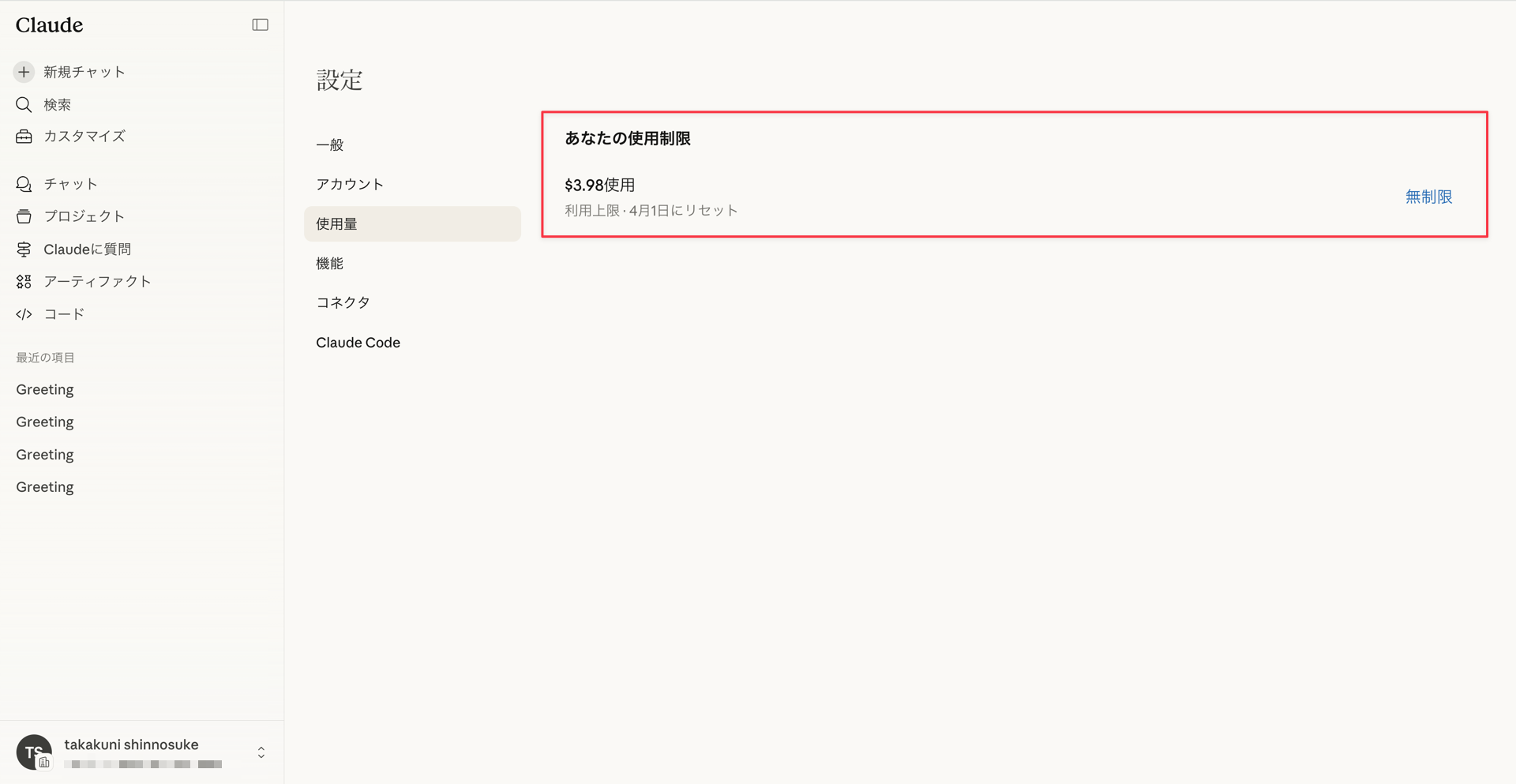This screenshot has height=784, width=1516.
Task: Click the TS profile avatar
Action: (x=34, y=752)
